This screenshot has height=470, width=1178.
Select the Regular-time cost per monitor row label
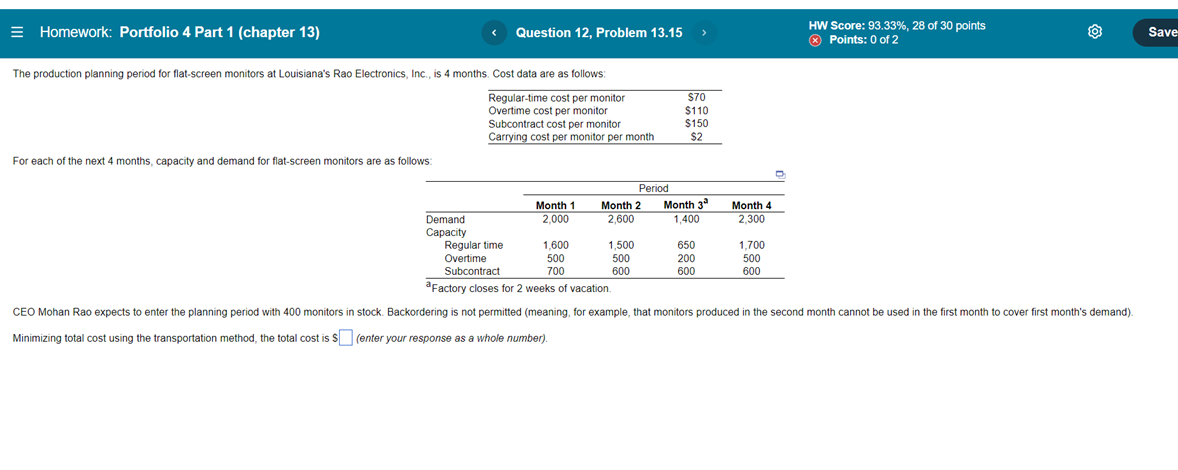coord(556,98)
